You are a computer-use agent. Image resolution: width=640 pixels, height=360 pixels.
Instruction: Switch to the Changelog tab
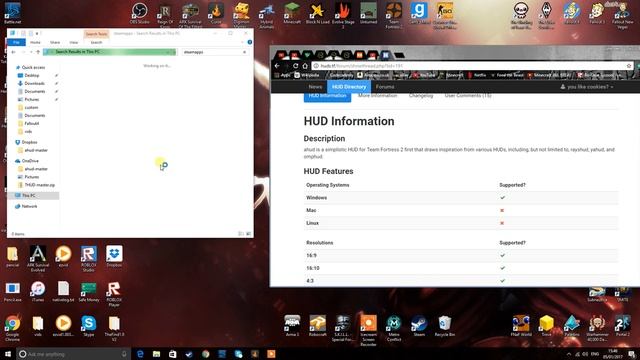click(421, 96)
